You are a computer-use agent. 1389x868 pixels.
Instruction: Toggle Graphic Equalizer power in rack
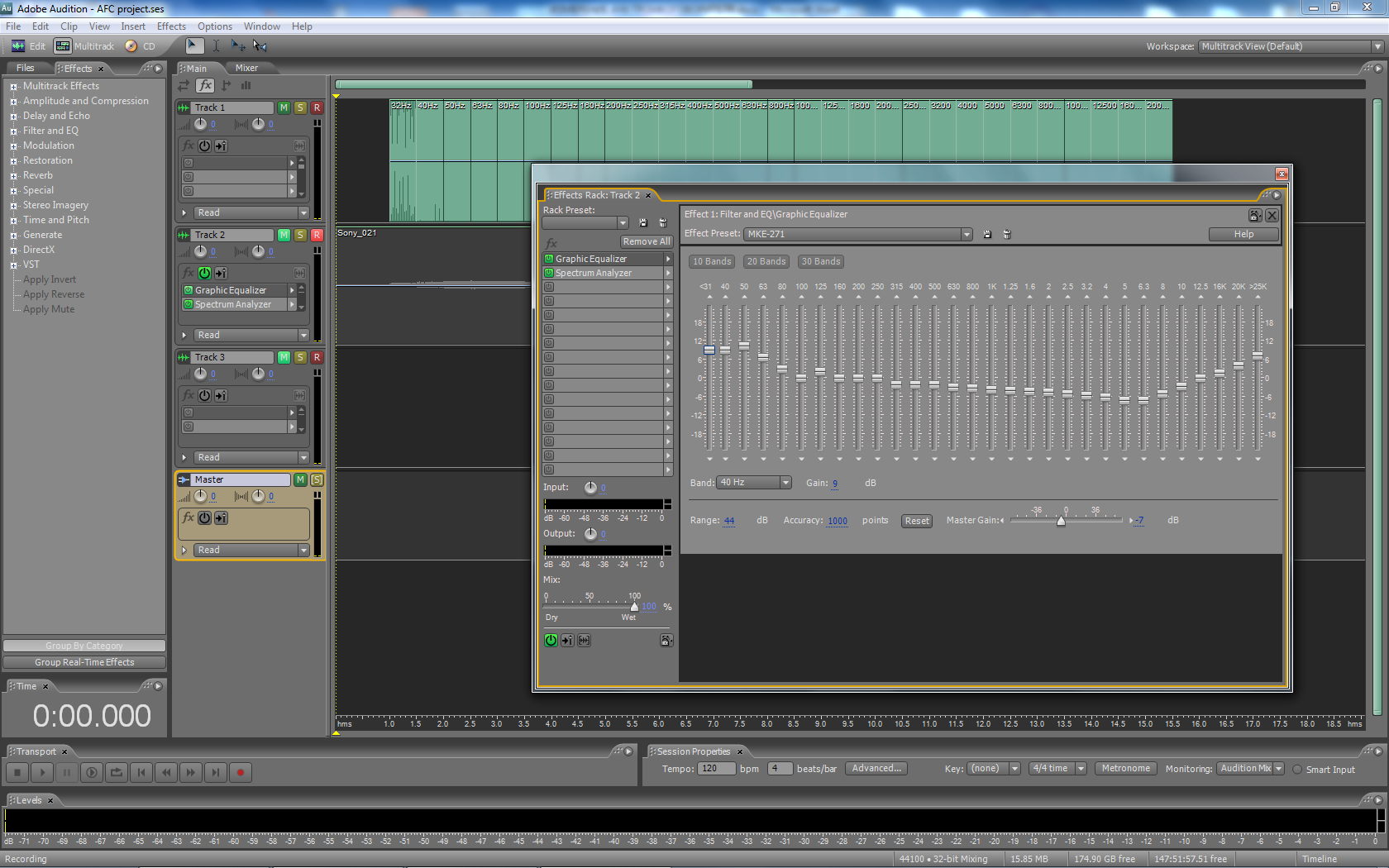point(549,259)
